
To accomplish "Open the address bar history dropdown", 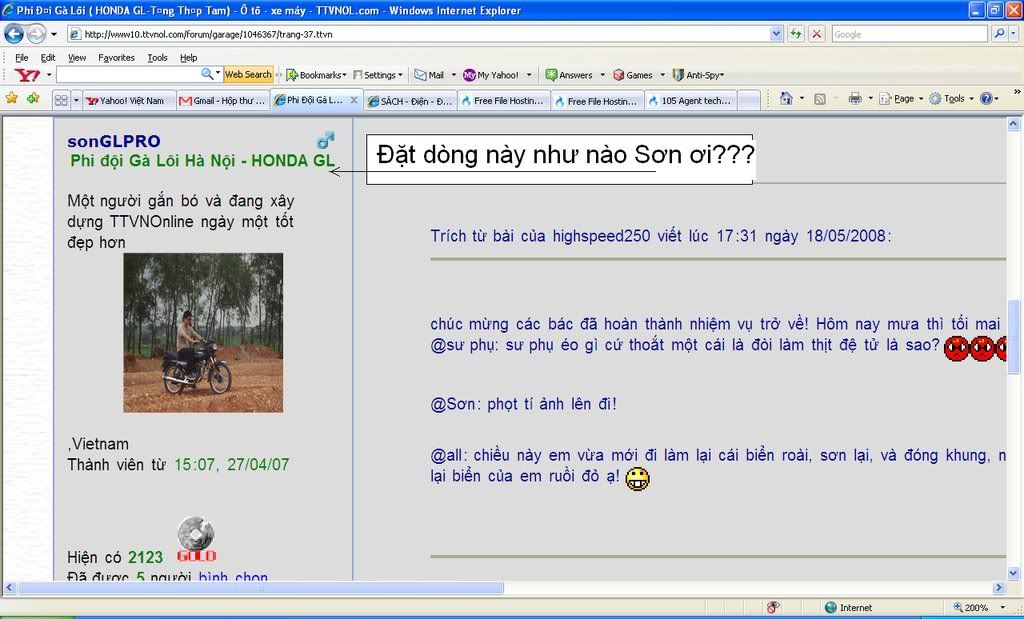I will pos(776,34).
